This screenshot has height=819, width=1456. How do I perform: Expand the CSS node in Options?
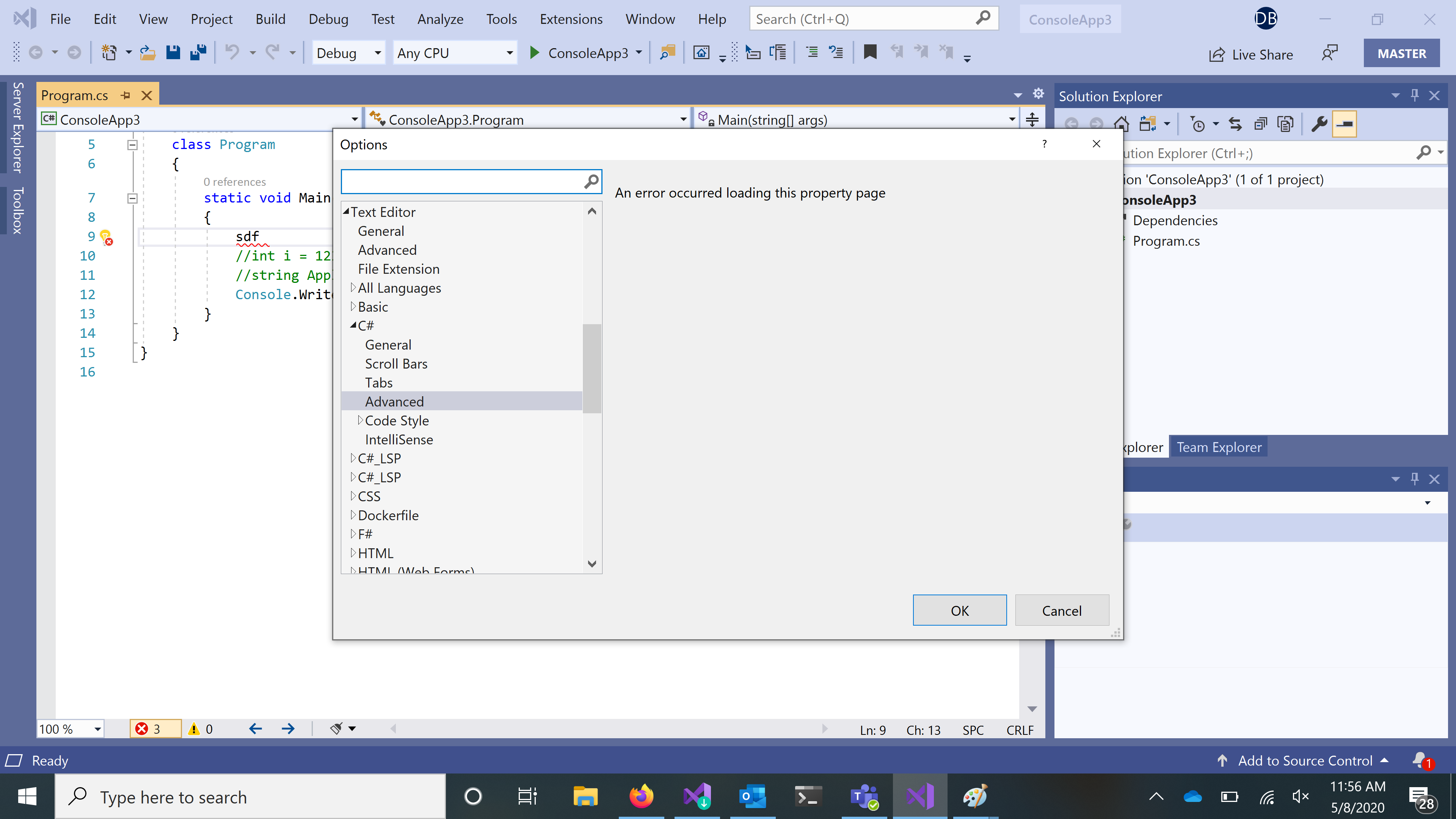tap(353, 496)
